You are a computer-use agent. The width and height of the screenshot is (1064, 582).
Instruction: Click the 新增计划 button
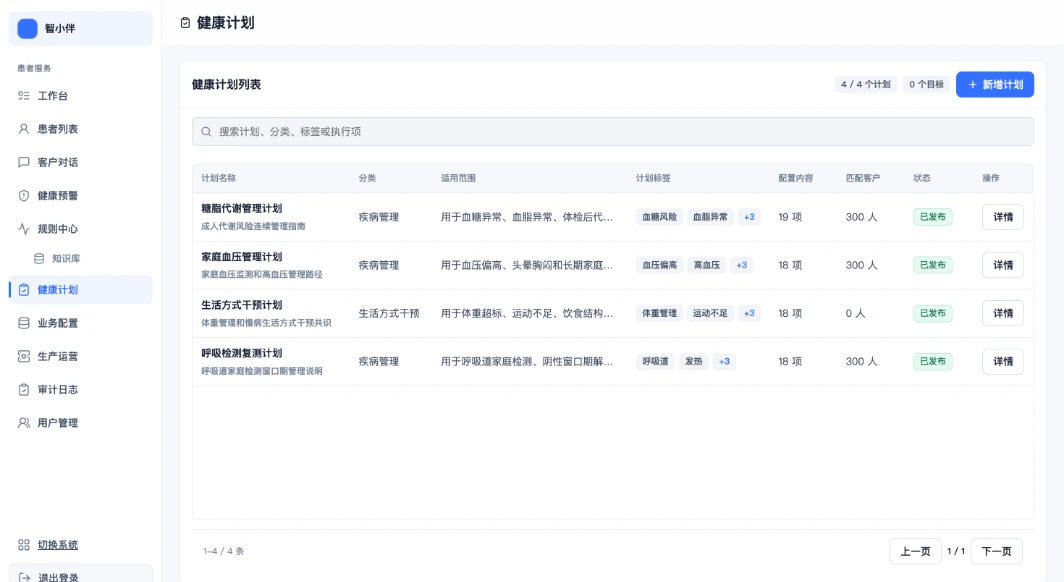(995, 85)
